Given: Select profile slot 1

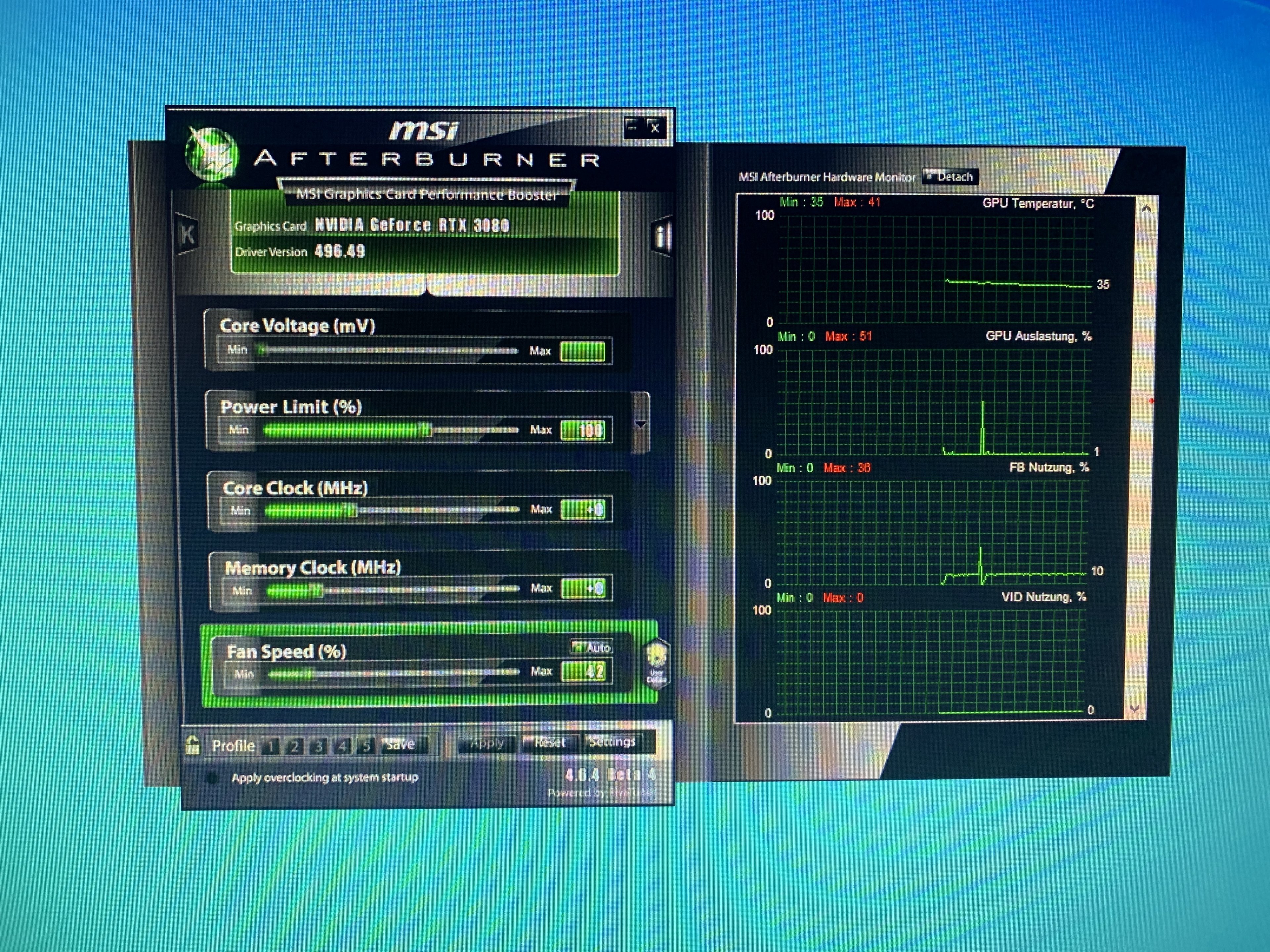Looking at the screenshot, I should pyautogui.click(x=271, y=746).
